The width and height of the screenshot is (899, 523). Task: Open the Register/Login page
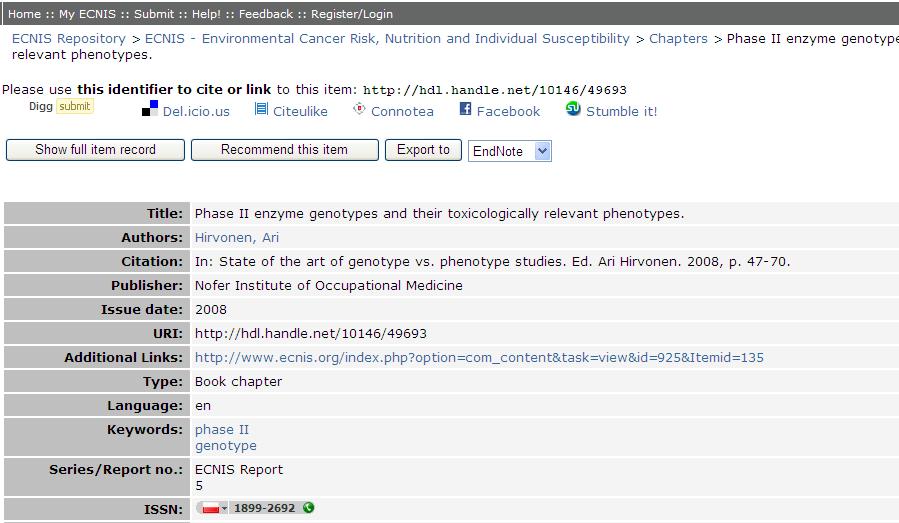(x=352, y=14)
